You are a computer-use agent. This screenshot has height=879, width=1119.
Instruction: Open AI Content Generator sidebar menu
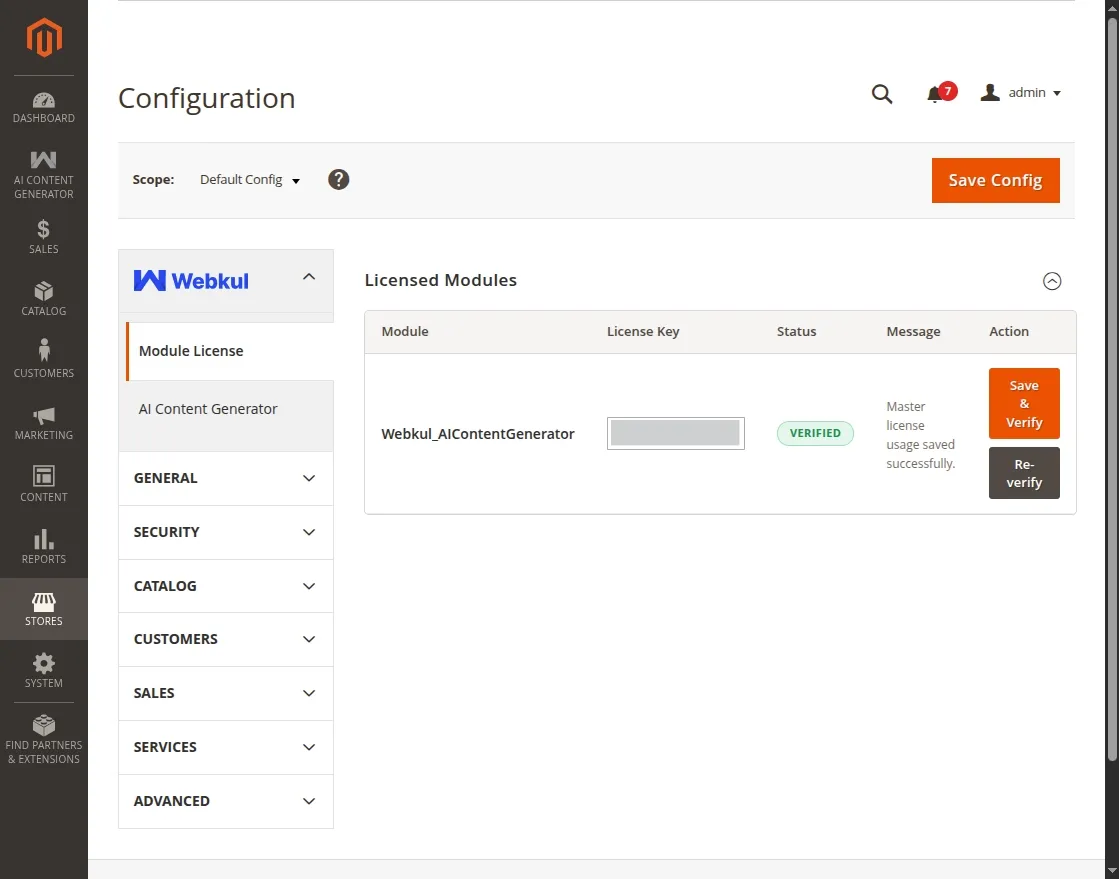[x=44, y=175]
